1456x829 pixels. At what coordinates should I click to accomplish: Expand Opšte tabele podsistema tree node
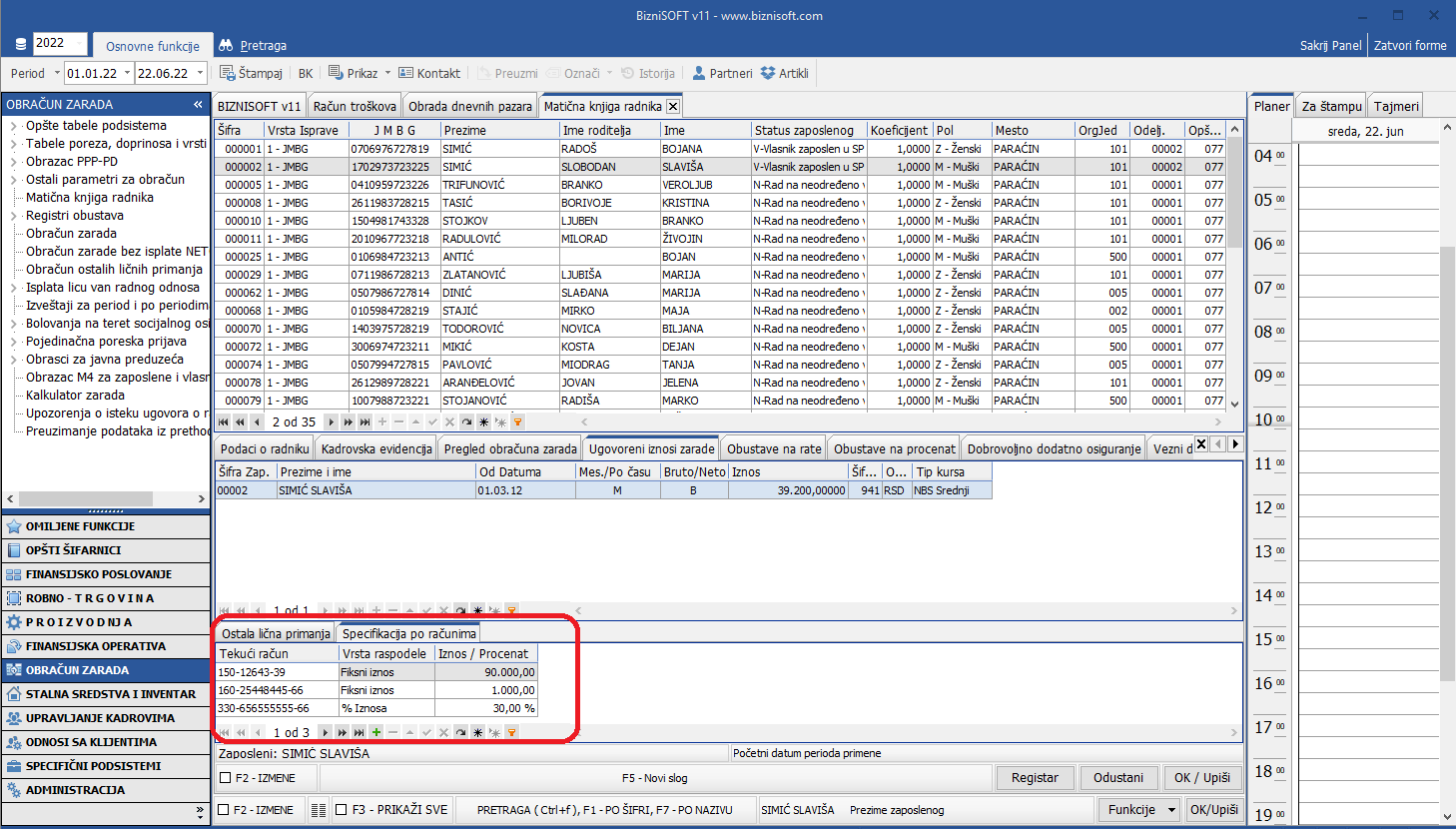14,126
